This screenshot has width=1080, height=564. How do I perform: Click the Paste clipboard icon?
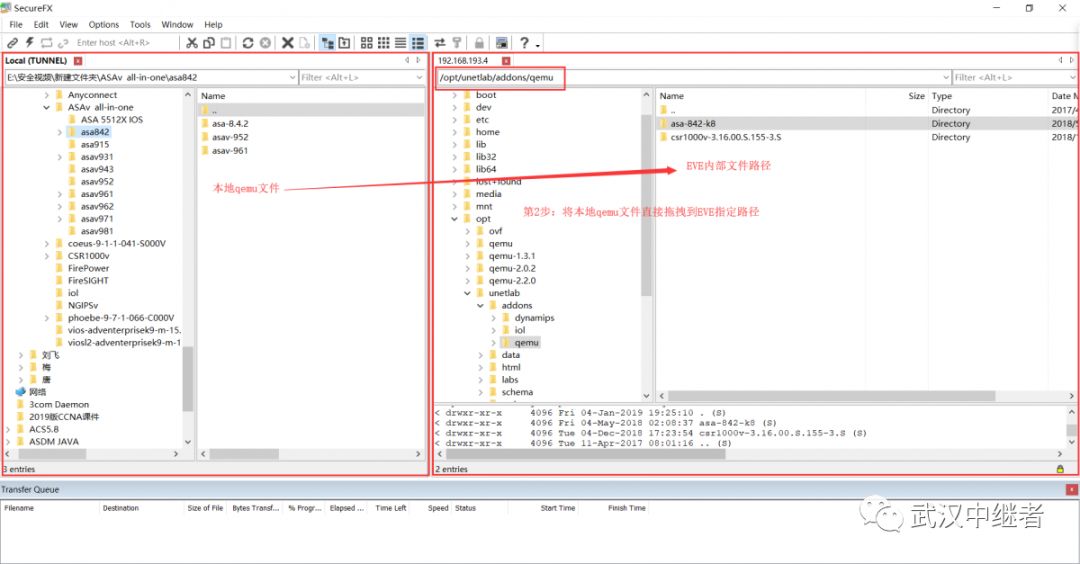click(x=226, y=43)
